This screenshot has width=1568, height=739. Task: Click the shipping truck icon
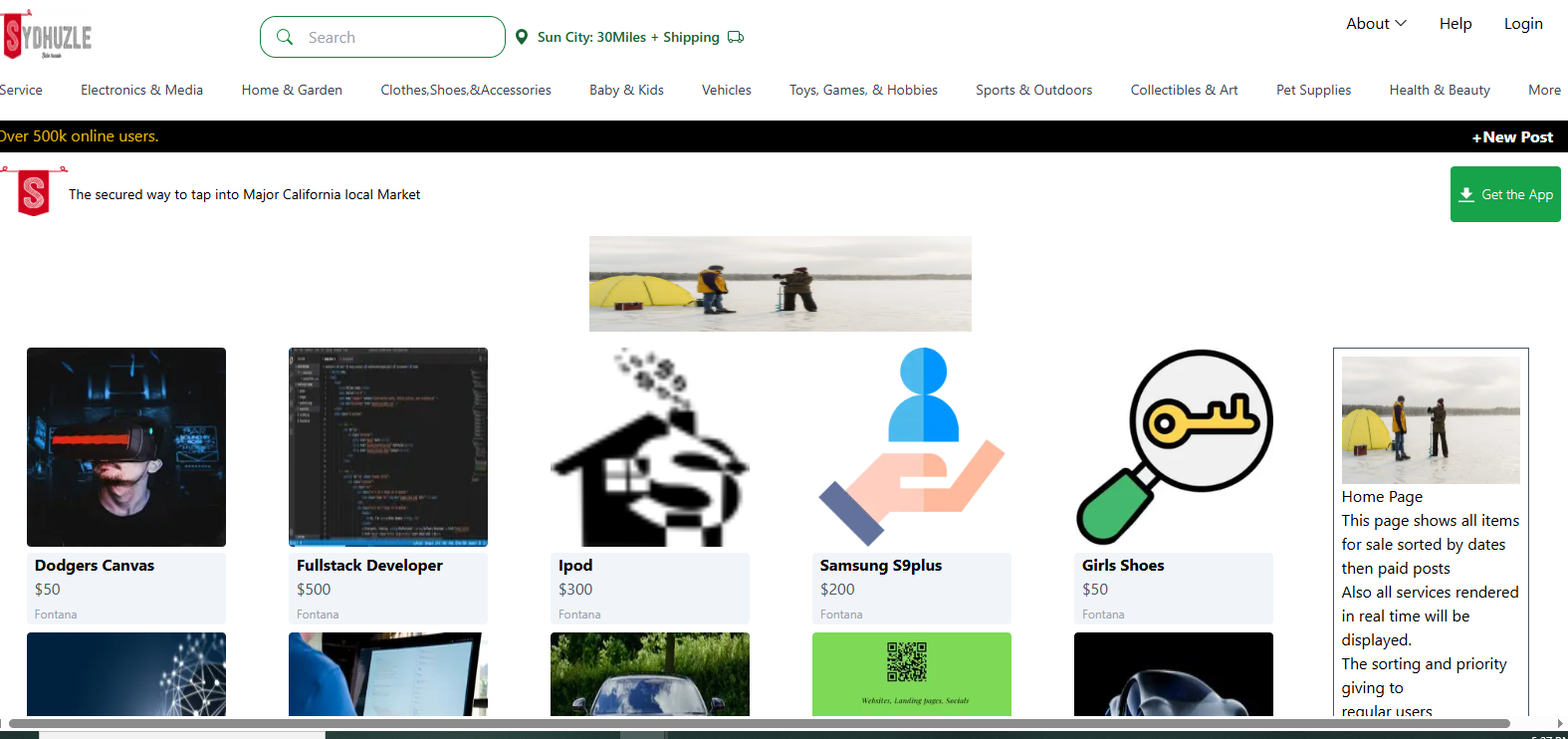coord(736,37)
